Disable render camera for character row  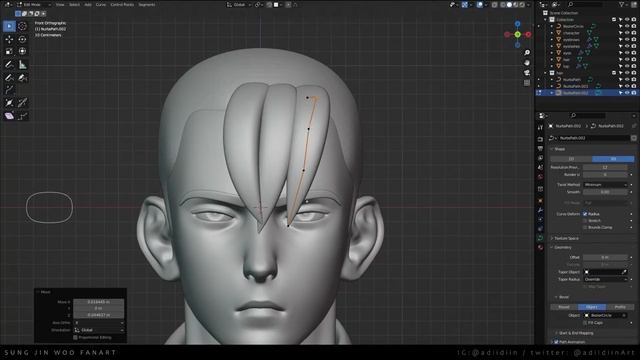[633, 33]
